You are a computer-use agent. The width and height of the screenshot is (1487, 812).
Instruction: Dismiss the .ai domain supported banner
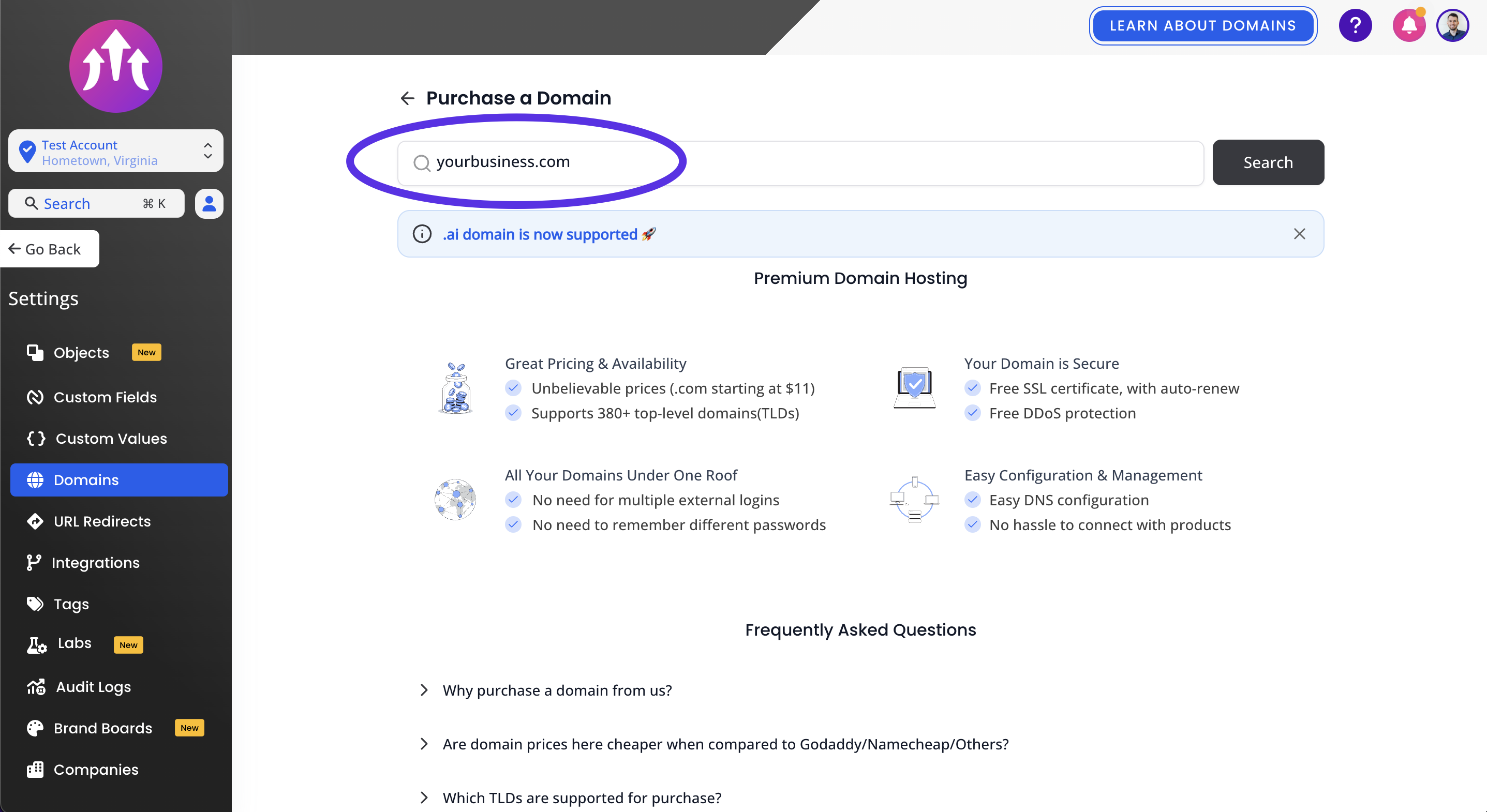1299,234
